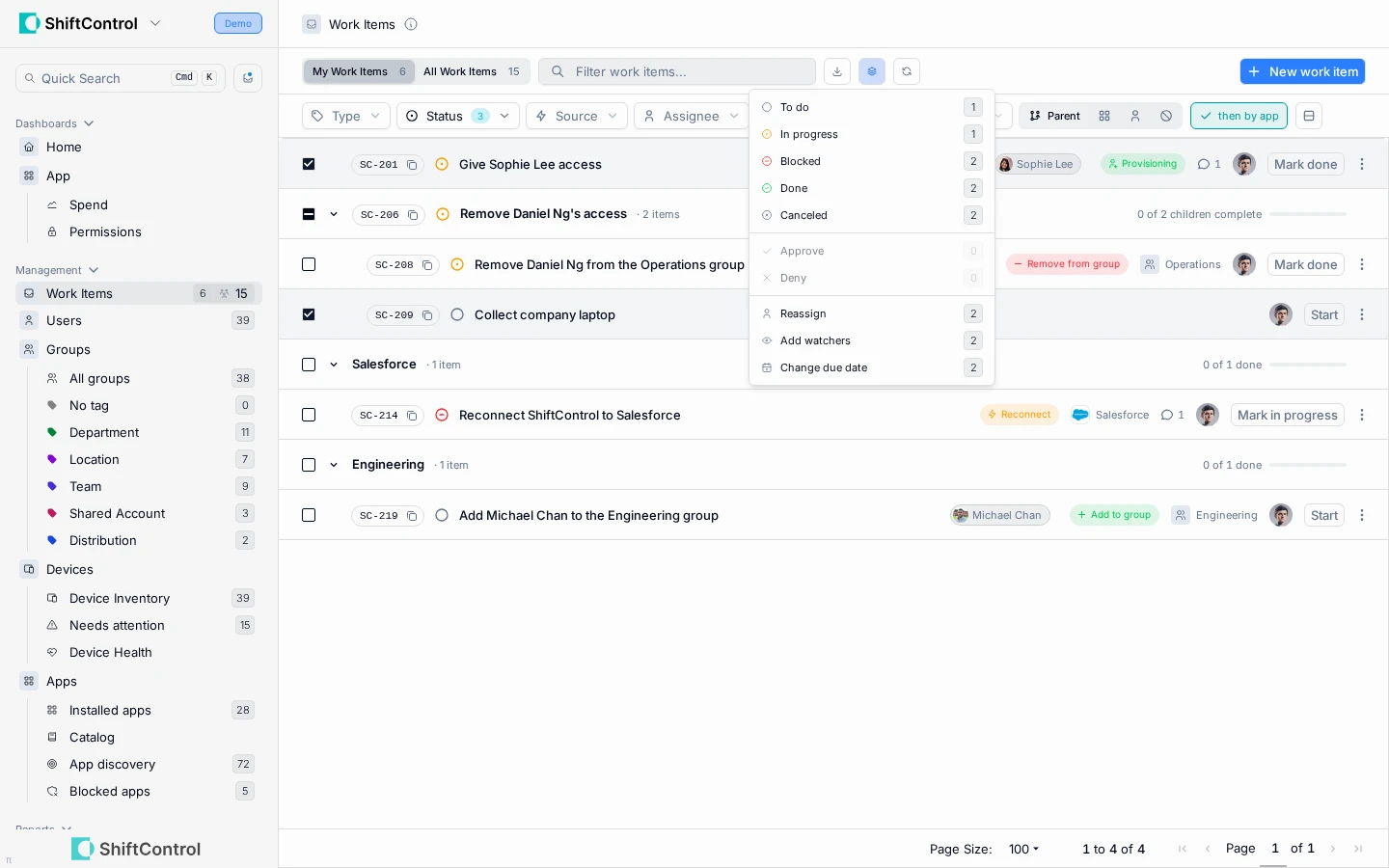1389x868 pixels.
Task: Open the Source filter dropdown
Action: tap(577, 116)
